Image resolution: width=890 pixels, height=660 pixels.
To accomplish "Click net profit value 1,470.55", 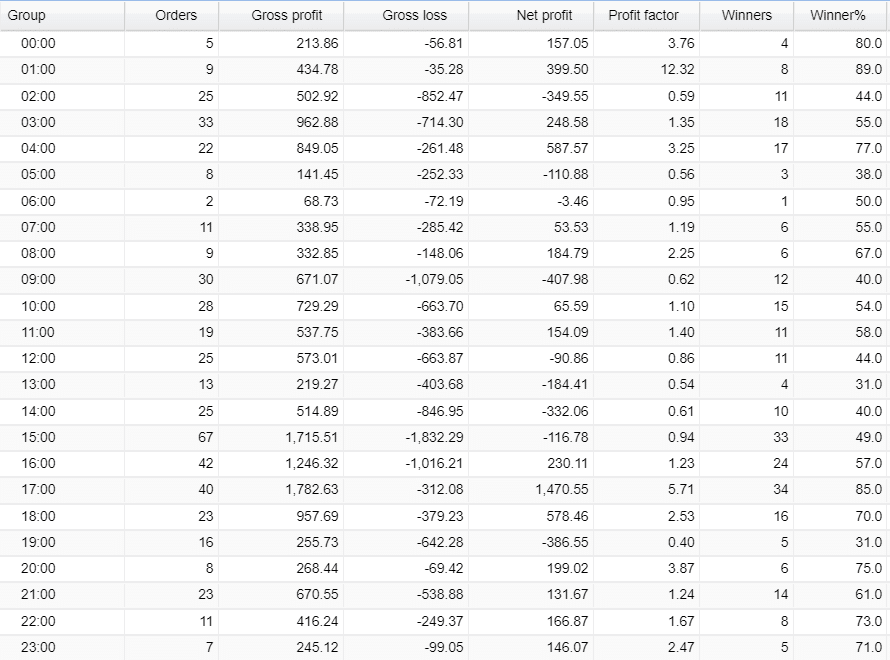I will [555, 490].
